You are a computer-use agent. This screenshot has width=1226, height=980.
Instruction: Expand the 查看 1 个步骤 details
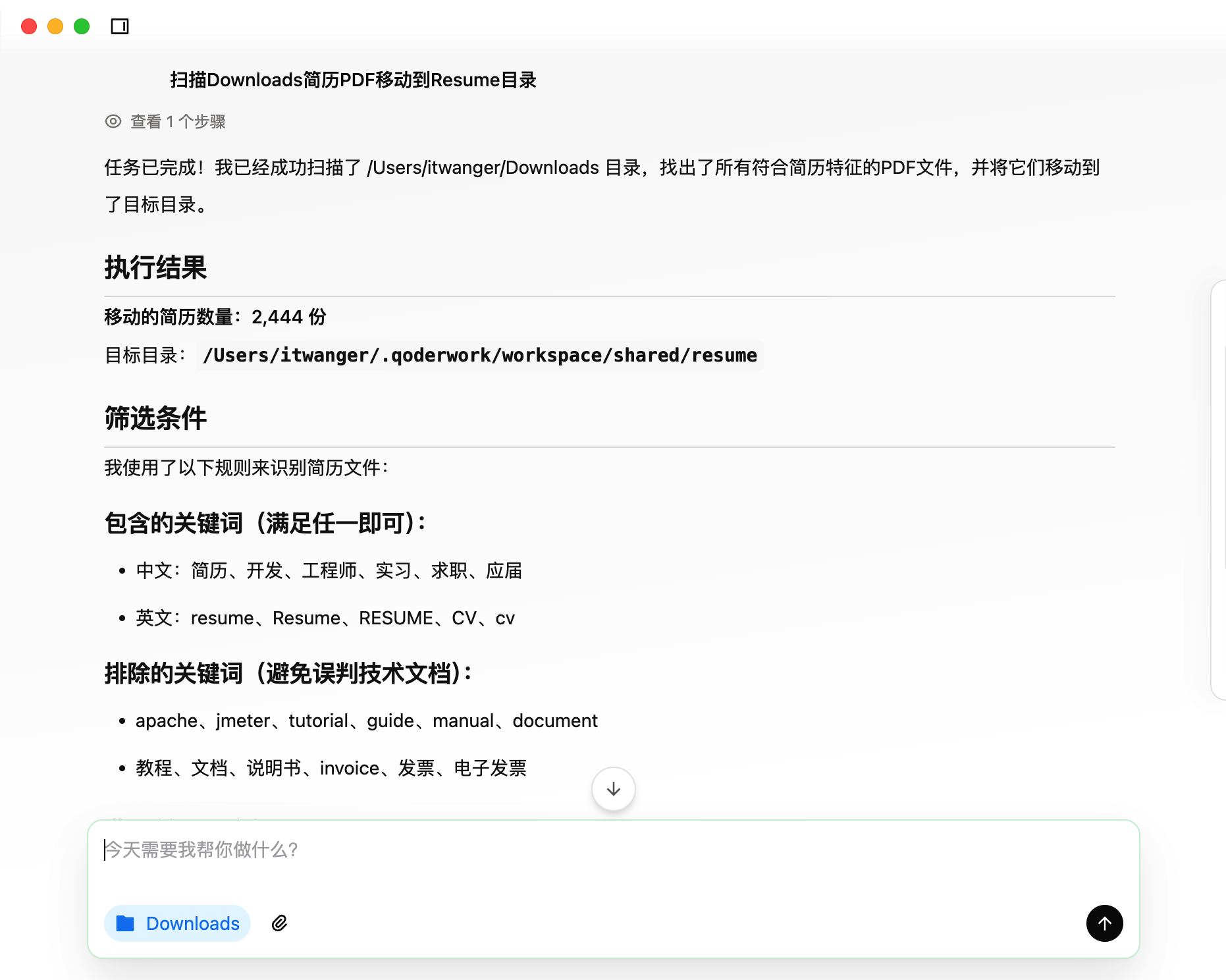[177, 121]
